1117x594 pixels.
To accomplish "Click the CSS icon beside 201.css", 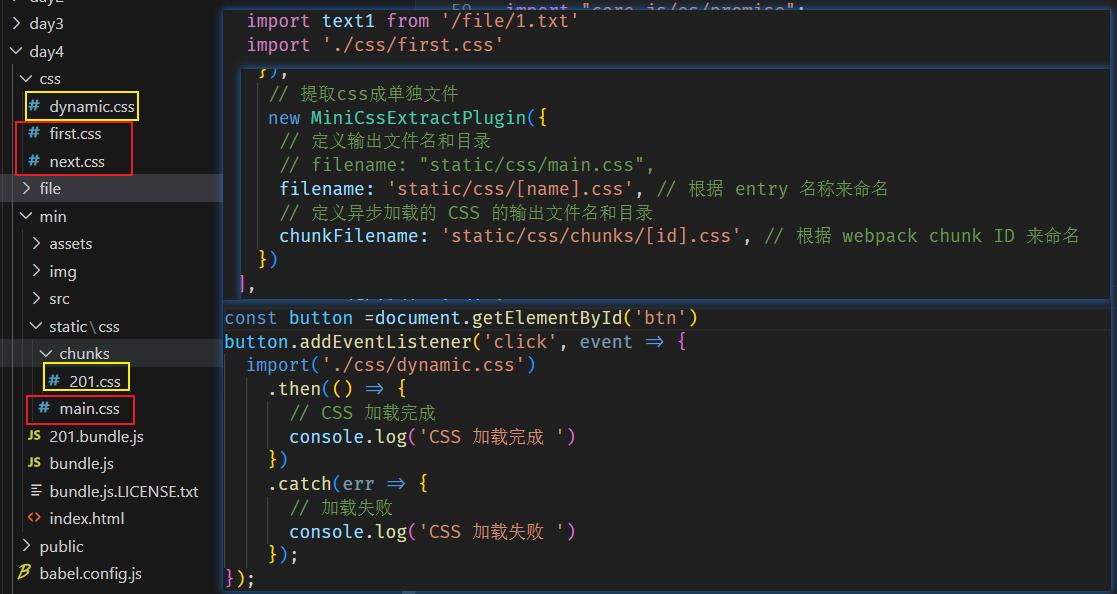I will click(55, 381).
